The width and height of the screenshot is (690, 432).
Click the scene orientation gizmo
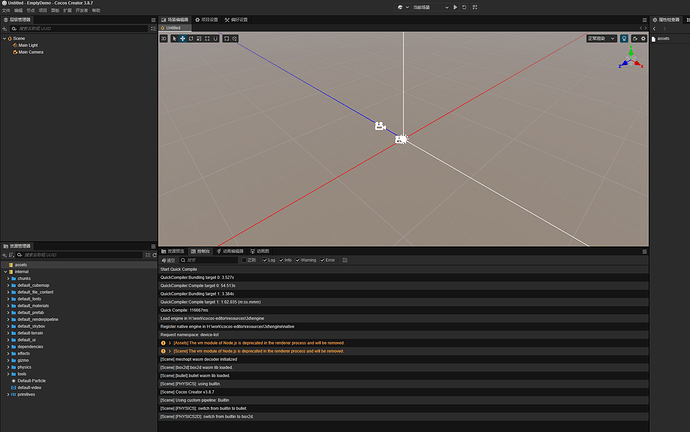(631, 59)
